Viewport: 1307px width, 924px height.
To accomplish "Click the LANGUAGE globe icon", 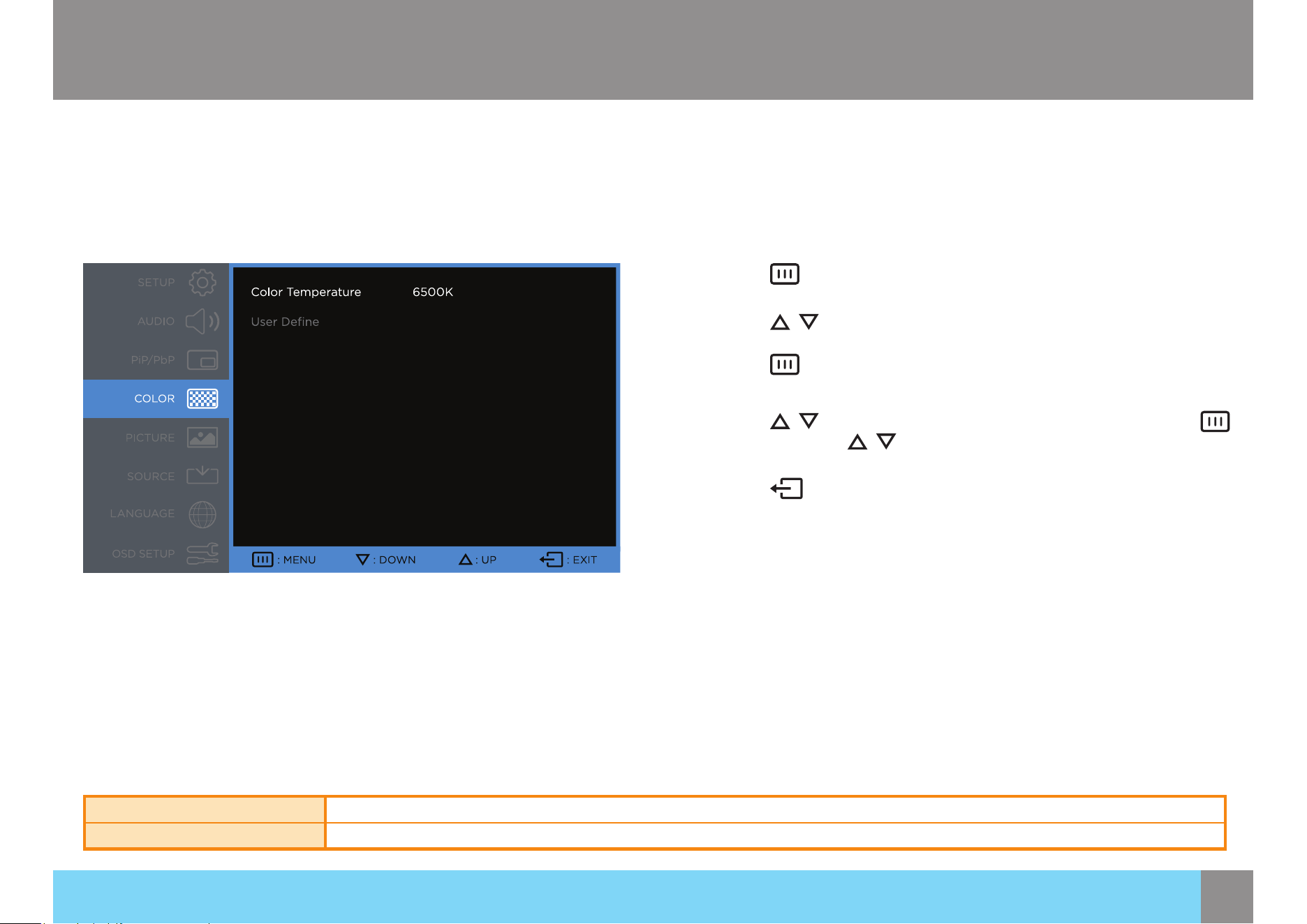I will pyautogui.click(x=202, y=514).
